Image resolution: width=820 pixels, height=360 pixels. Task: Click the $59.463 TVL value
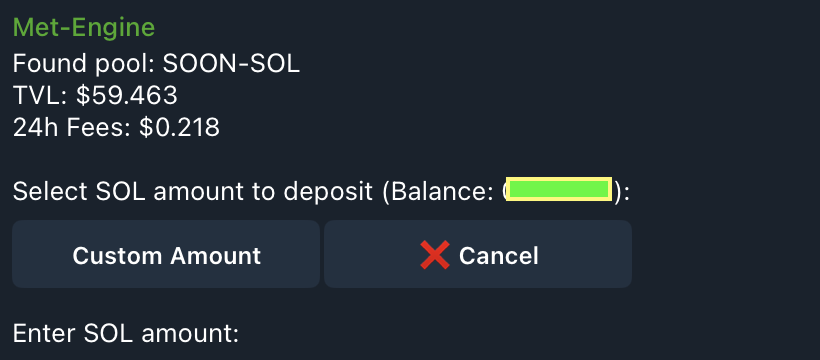[x=127, y=96]
